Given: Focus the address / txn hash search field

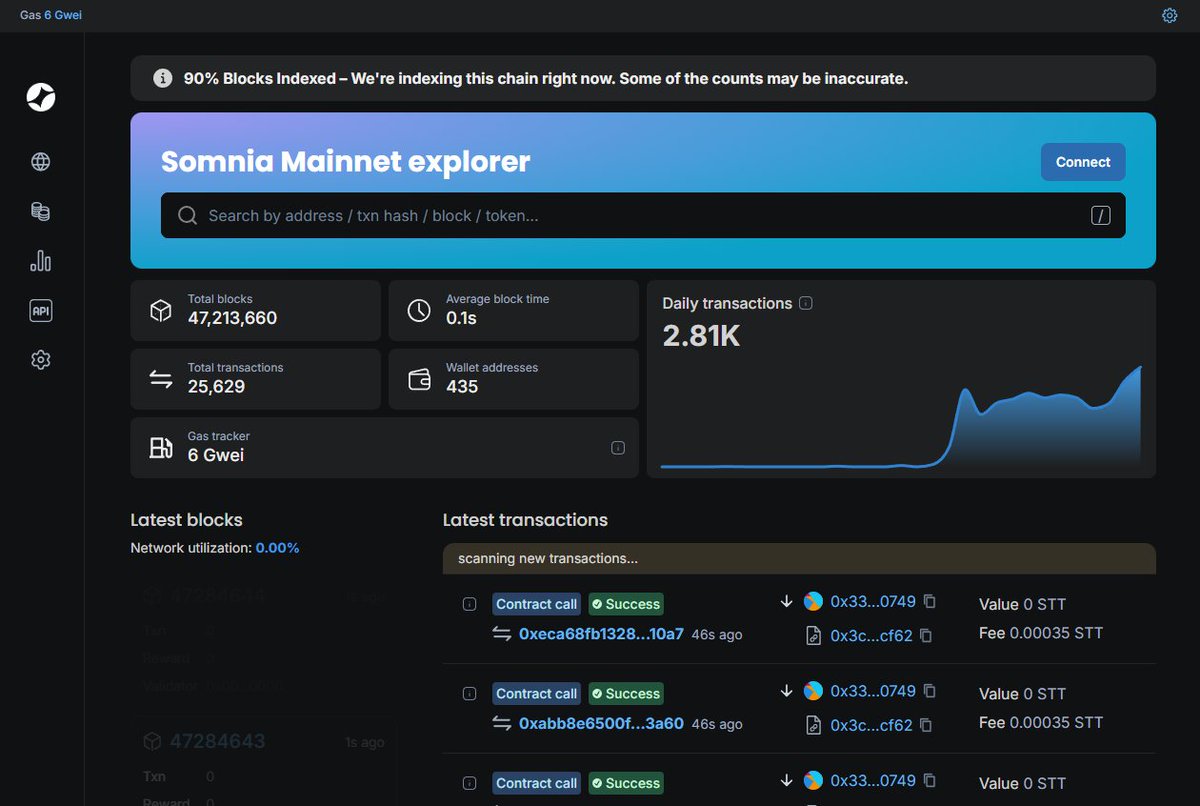Looking at the screenshot, I should (643, 216).
